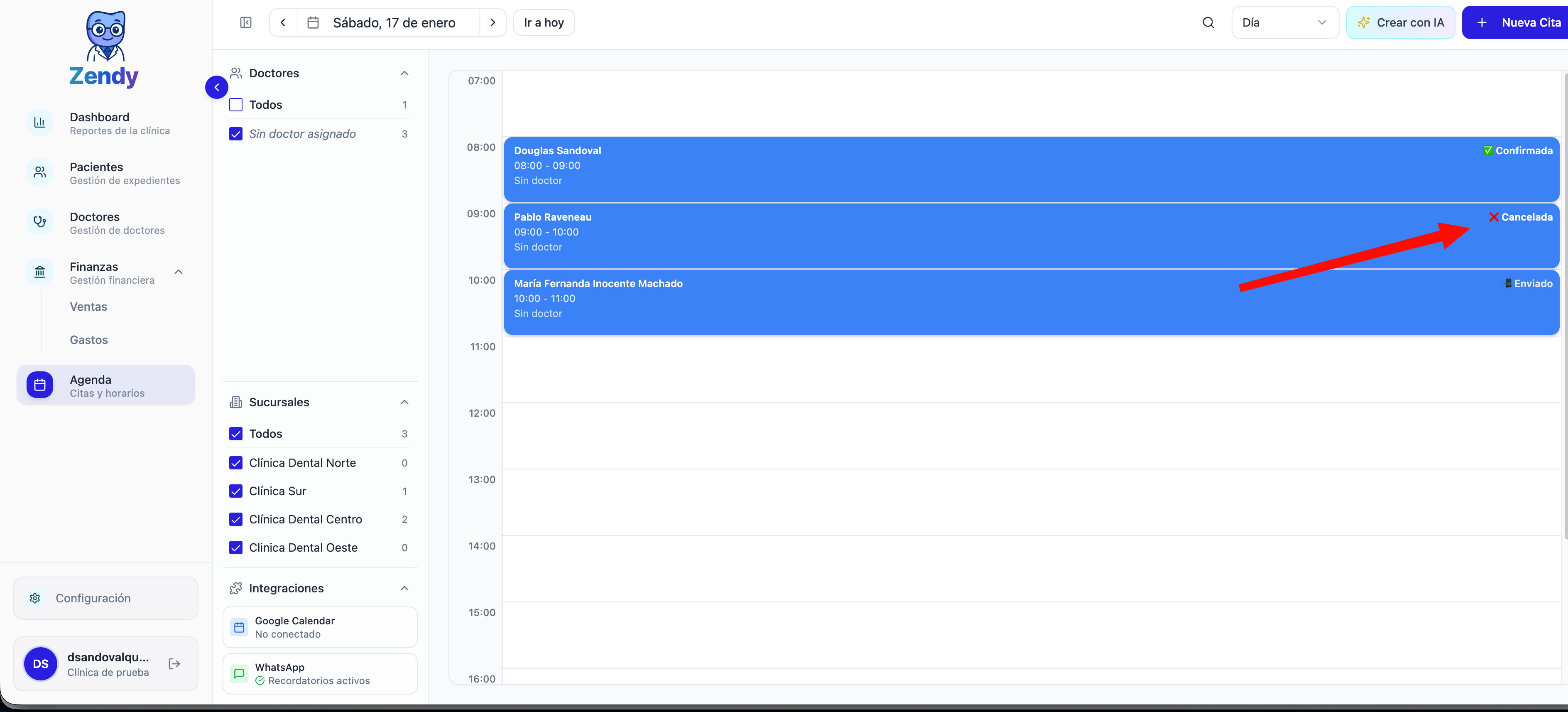Uncheck the Clínica Sur branch

pyautogui.click(x=235, y=491)
